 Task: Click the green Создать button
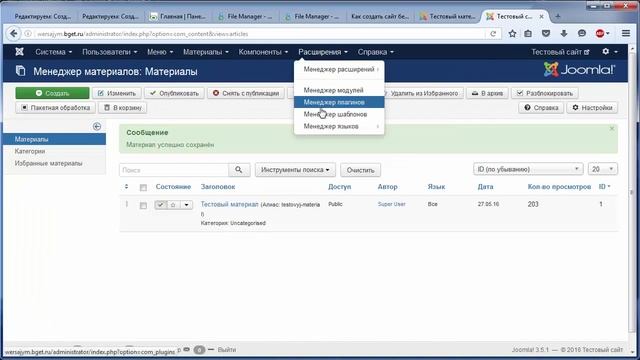[x=52, y=93]
